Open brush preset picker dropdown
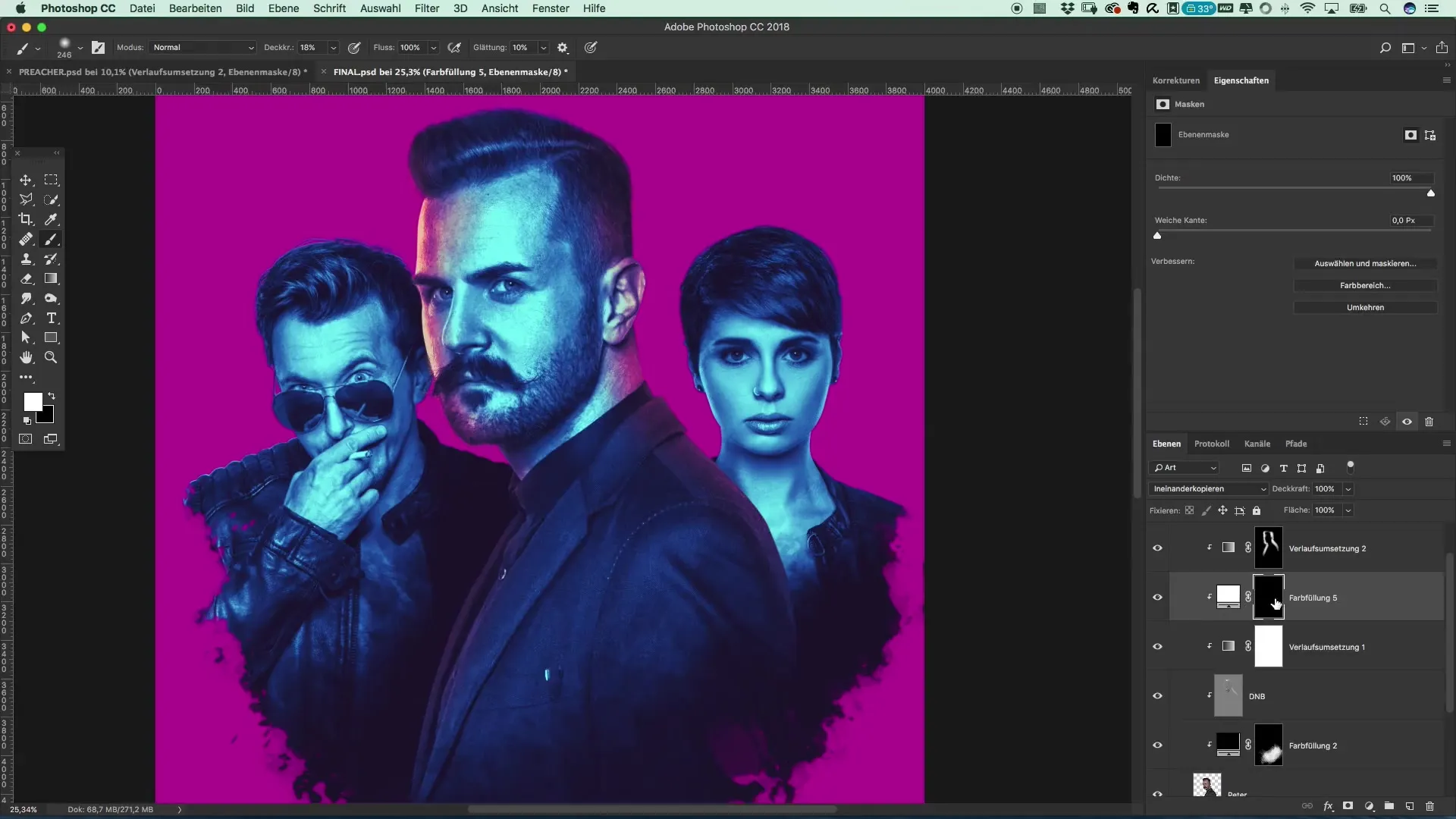Viewport: 1456px width, 819px height. click(x=80, y=48)
